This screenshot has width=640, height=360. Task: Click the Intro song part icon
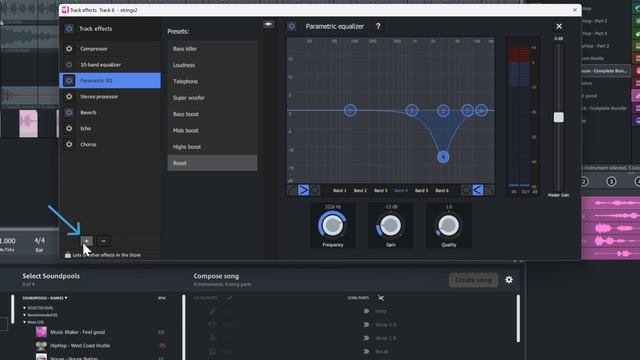366,311
